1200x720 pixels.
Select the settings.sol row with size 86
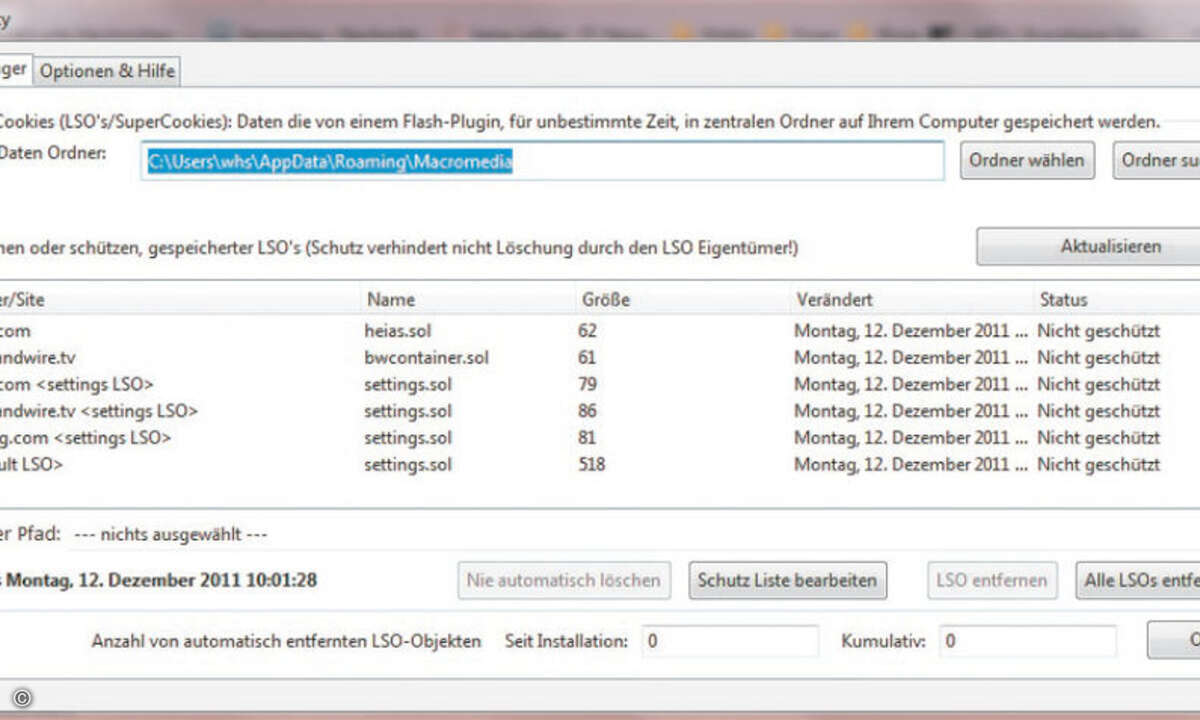[600, 411]
